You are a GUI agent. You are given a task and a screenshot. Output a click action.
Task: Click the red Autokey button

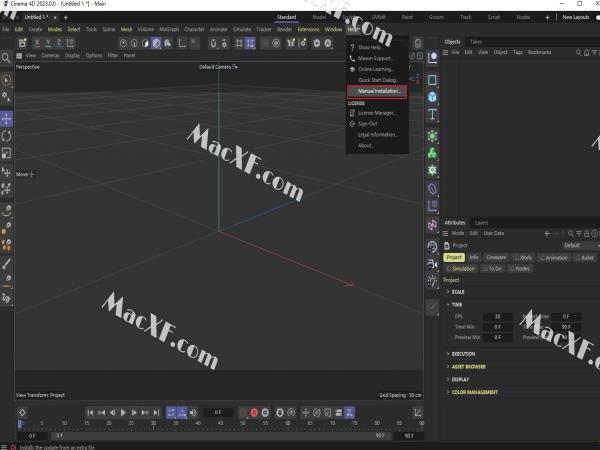tap(254, 412)
